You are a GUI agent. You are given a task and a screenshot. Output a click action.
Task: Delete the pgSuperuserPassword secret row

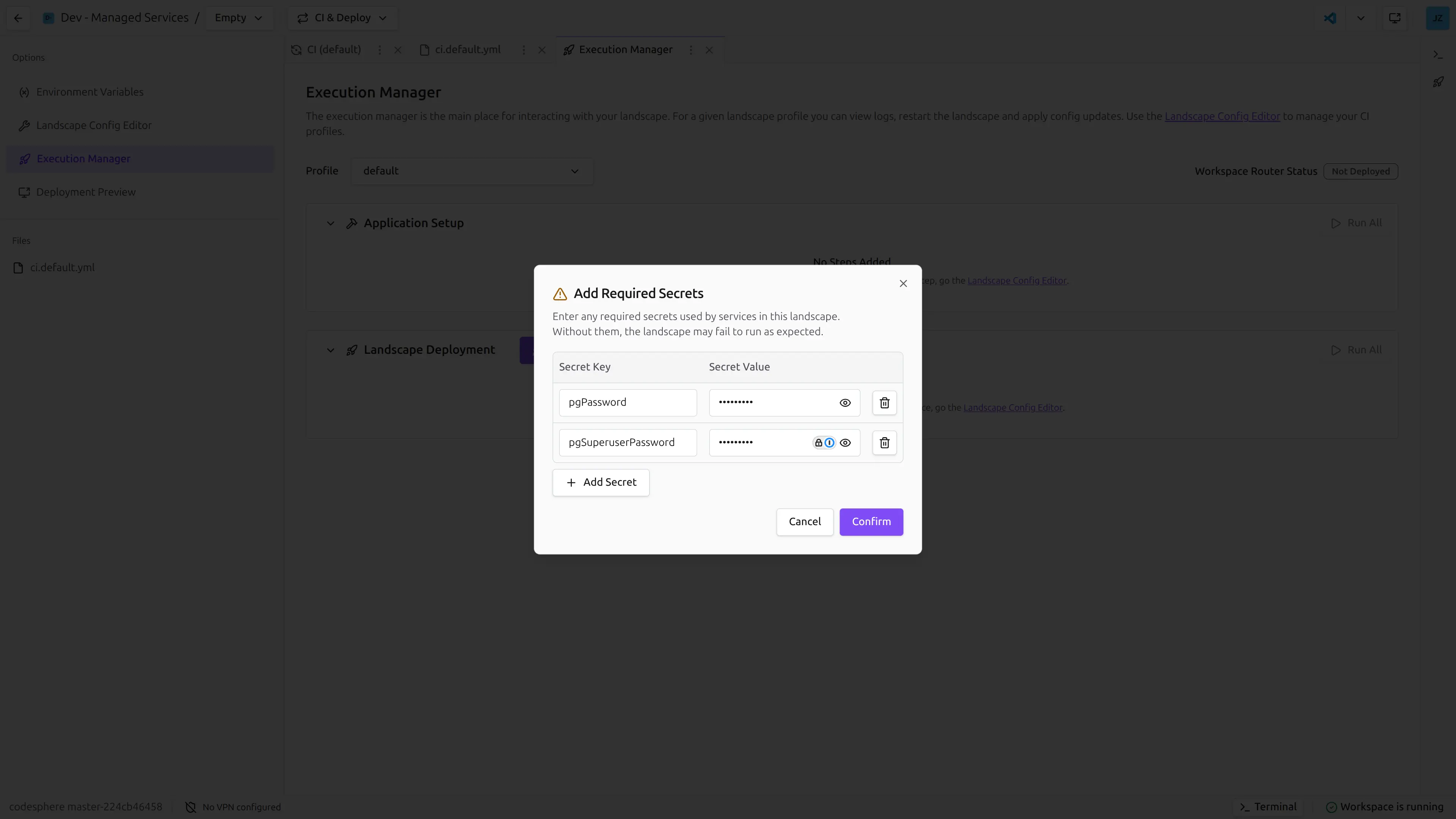[x=884, y=442]
